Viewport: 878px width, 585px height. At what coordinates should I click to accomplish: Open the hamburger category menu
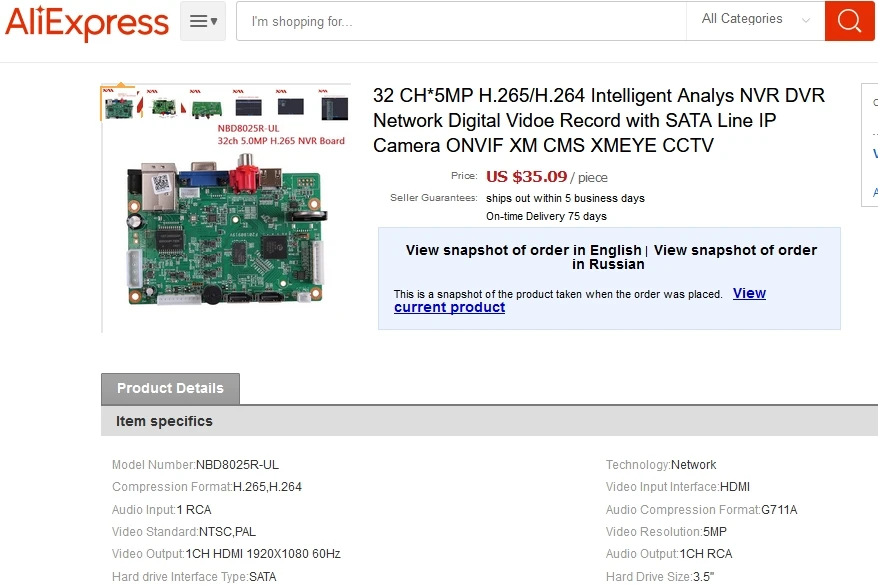point(203,21)
